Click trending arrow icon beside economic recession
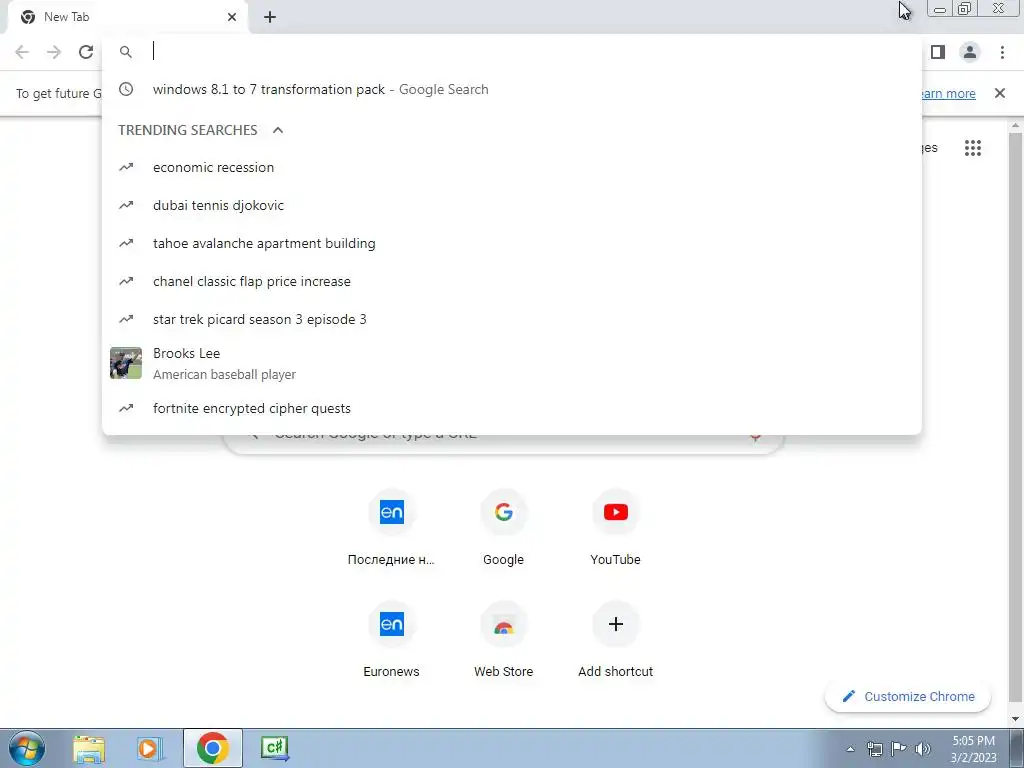 126,167
